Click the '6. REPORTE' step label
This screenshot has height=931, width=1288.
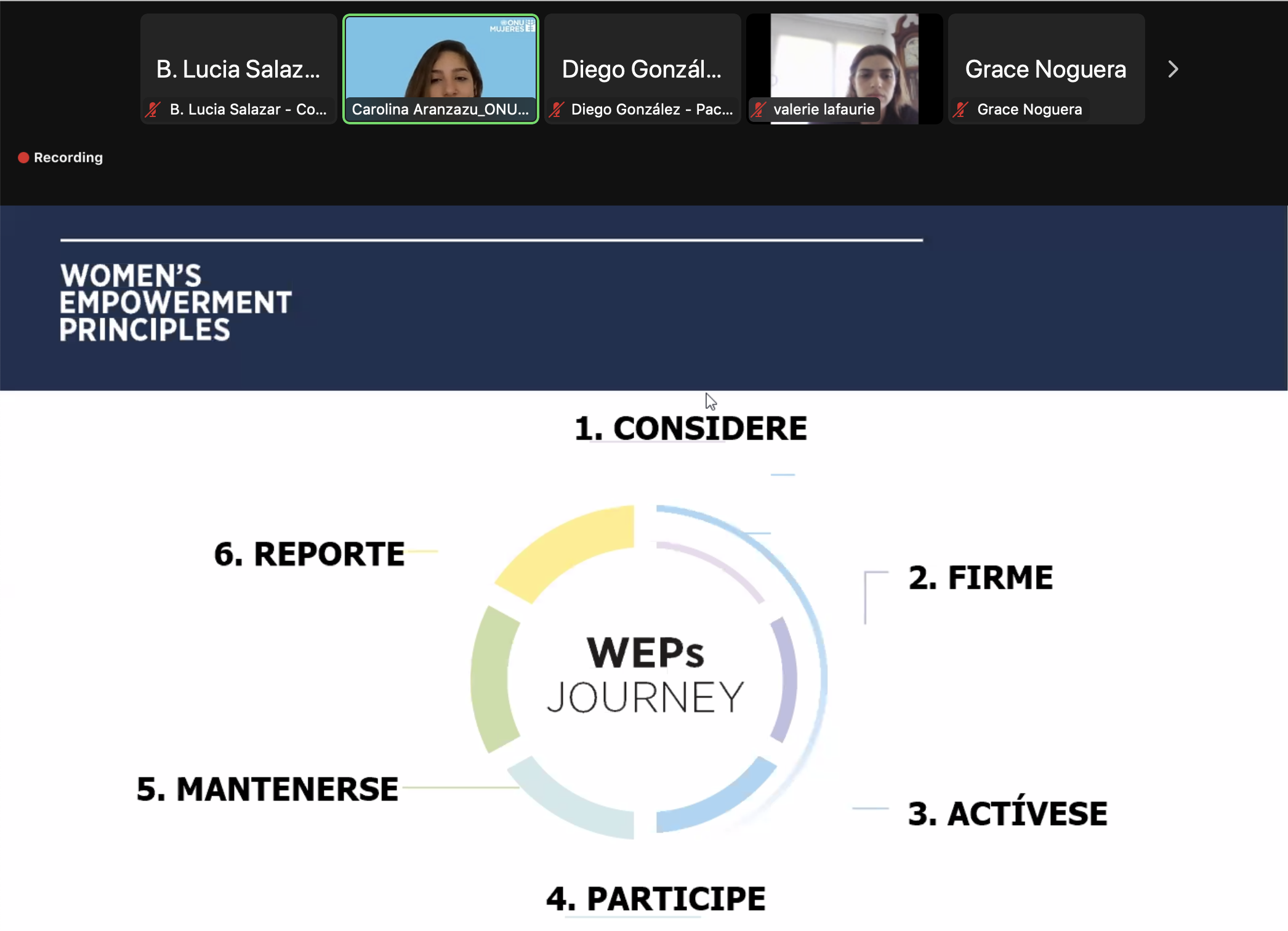(309, 554)
